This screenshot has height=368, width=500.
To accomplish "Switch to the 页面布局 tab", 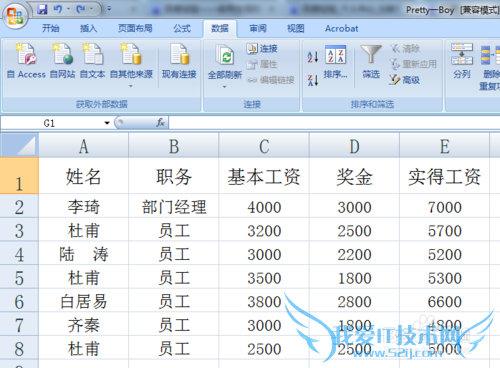I will (x=135, y=28).
